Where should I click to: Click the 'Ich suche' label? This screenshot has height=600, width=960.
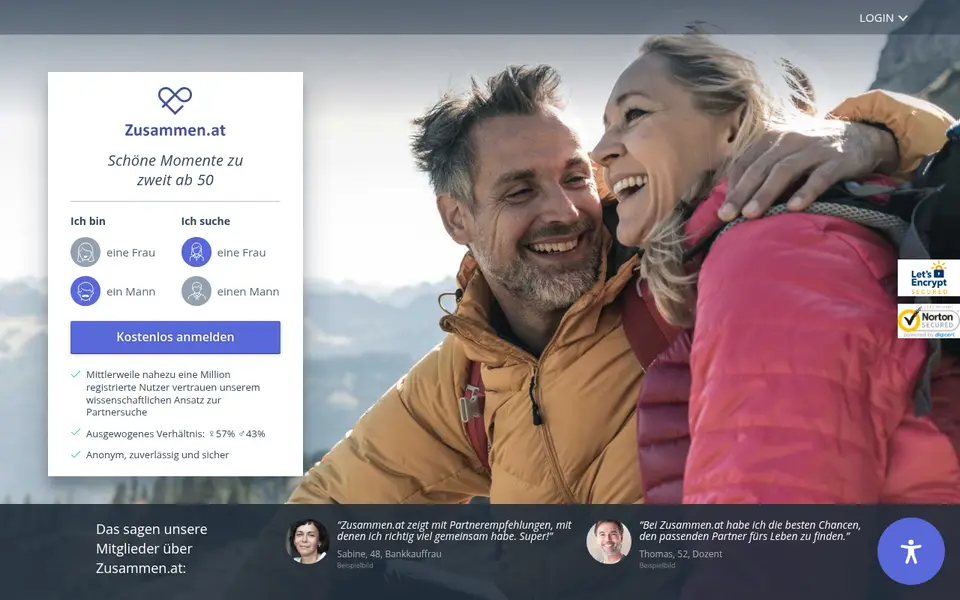click(x=206, y=221)
